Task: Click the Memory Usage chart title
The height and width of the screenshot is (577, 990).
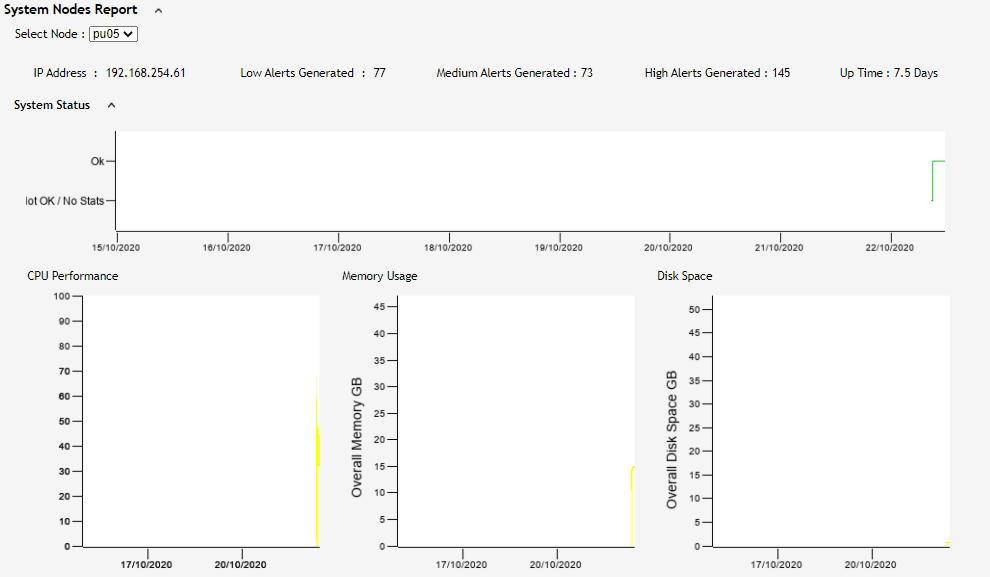Action: (380, 276)
